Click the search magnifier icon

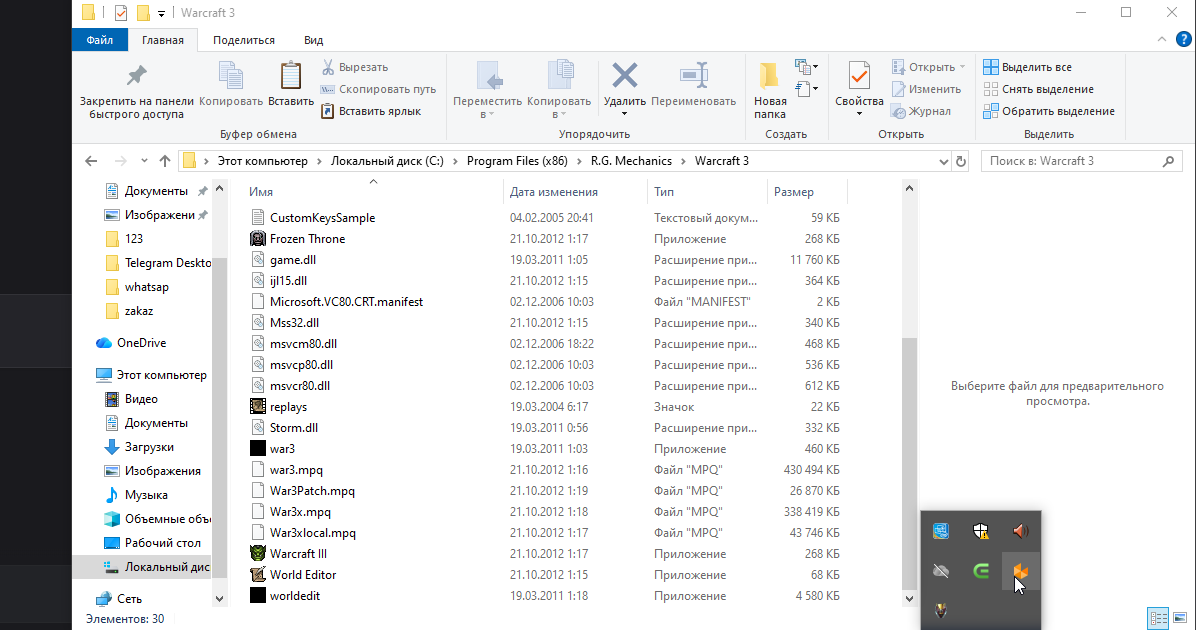[1168, 161]
